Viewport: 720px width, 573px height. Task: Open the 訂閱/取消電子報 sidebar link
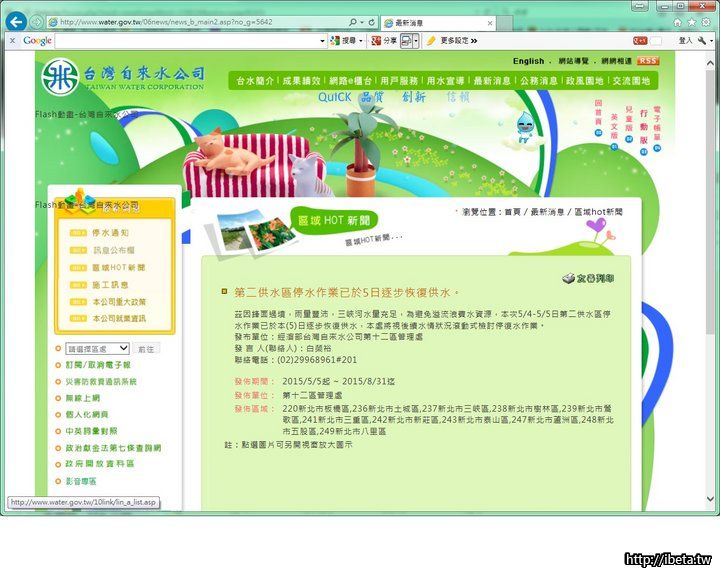tap(98, 365)
